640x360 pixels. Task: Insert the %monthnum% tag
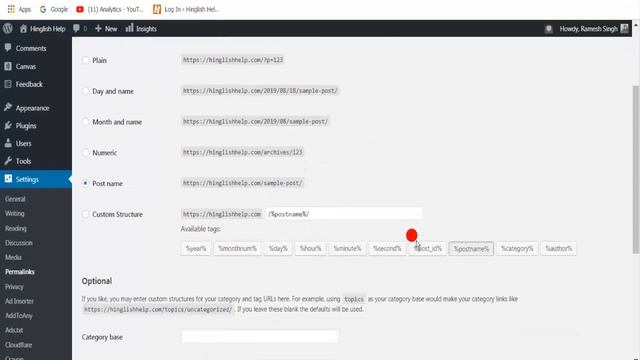point(237,248)
